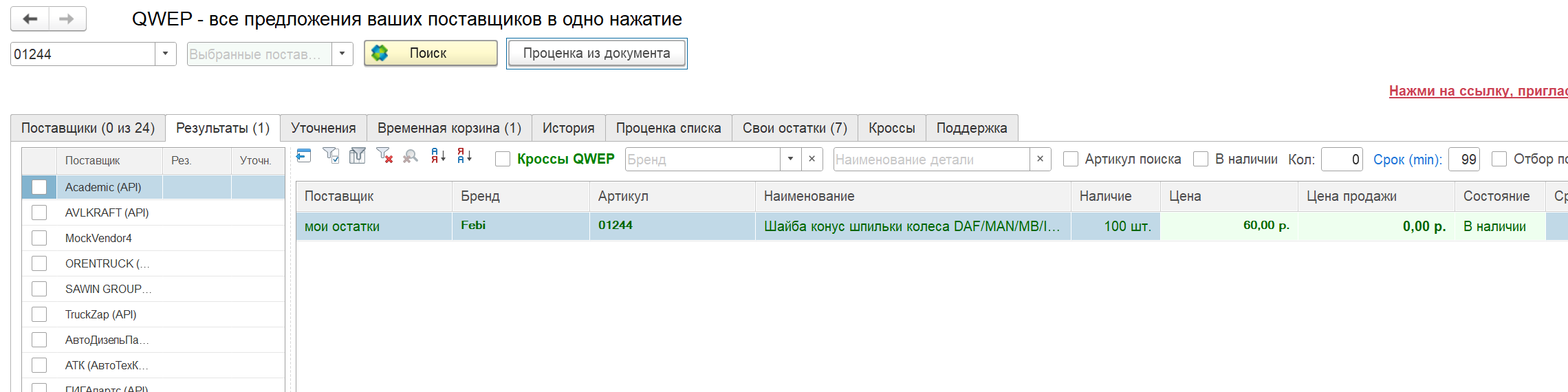Click the filter-by-selected-value funnel icon
The width and height of the screenshot is (1568, 392).
coord(331,156)
